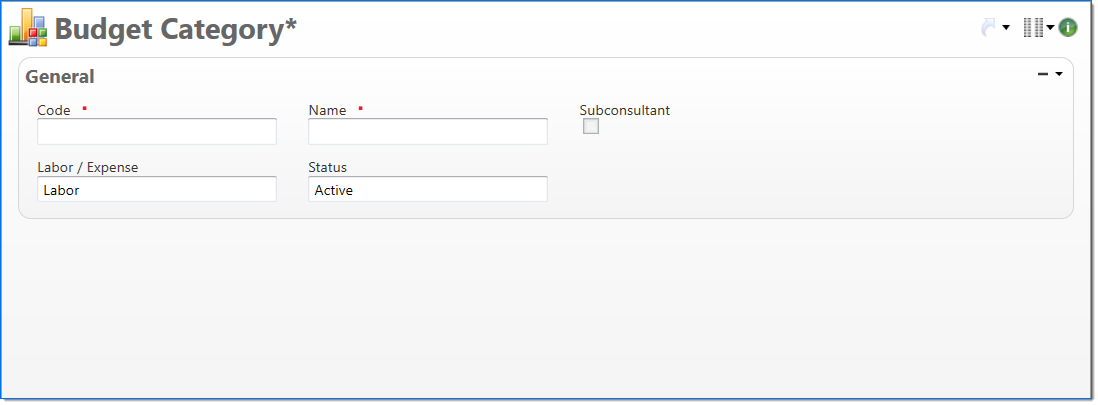Open the General section options arrow
Screen dimensions: 1098x405
point(1059,74)
